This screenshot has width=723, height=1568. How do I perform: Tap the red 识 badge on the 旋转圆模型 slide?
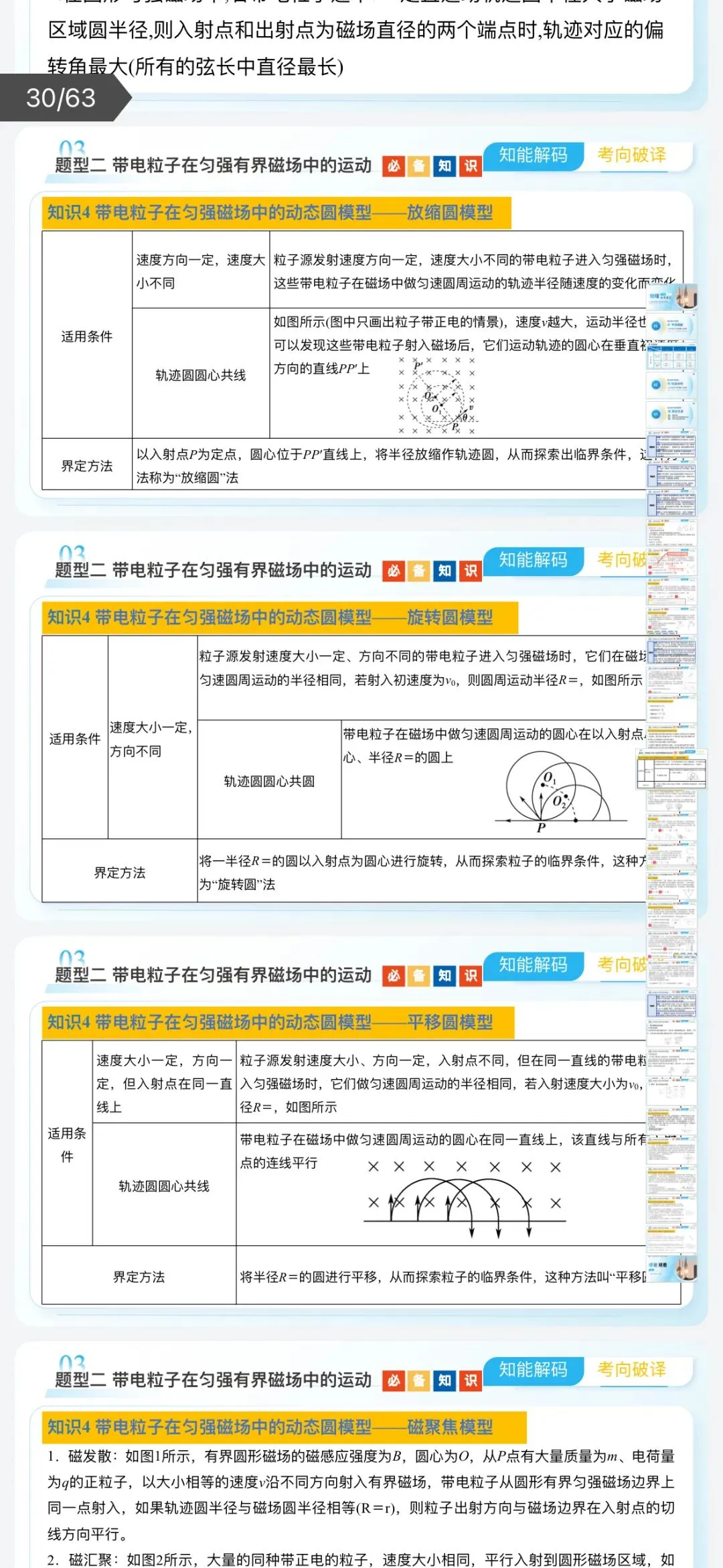coord(471,571)
